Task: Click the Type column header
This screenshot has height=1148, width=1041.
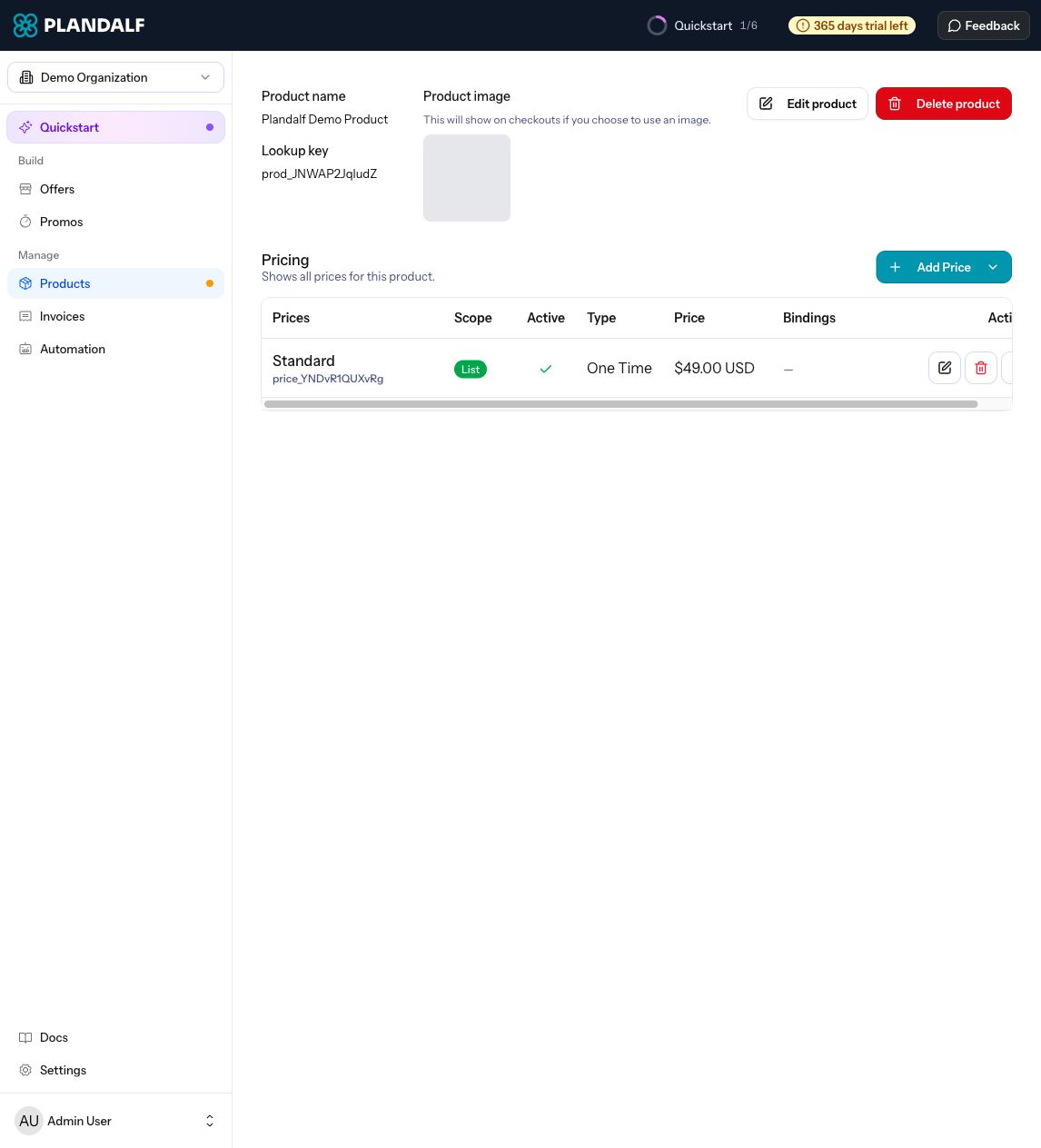Action: coord(601,318)
